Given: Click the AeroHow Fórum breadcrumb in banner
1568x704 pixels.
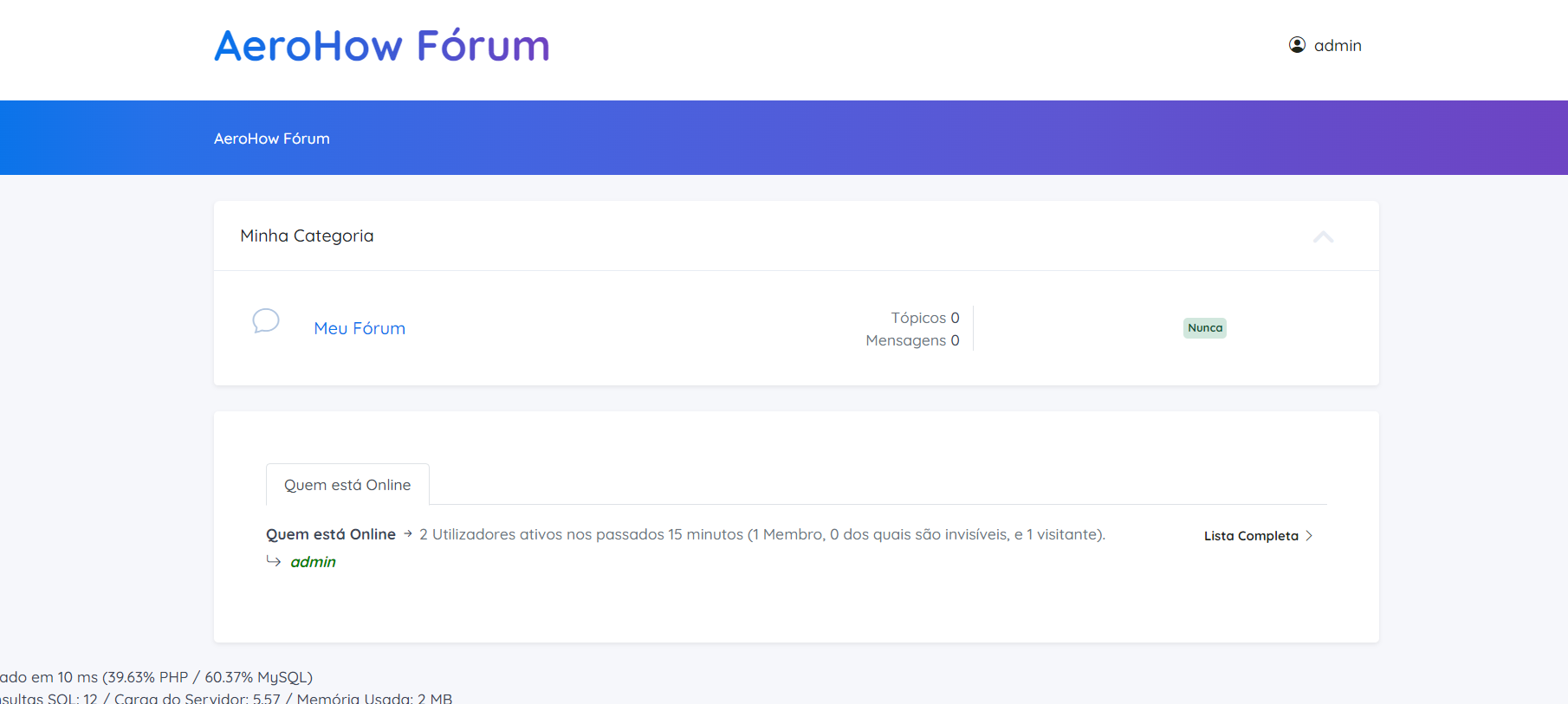Looking at the screenshot, I should click(272, 139).
